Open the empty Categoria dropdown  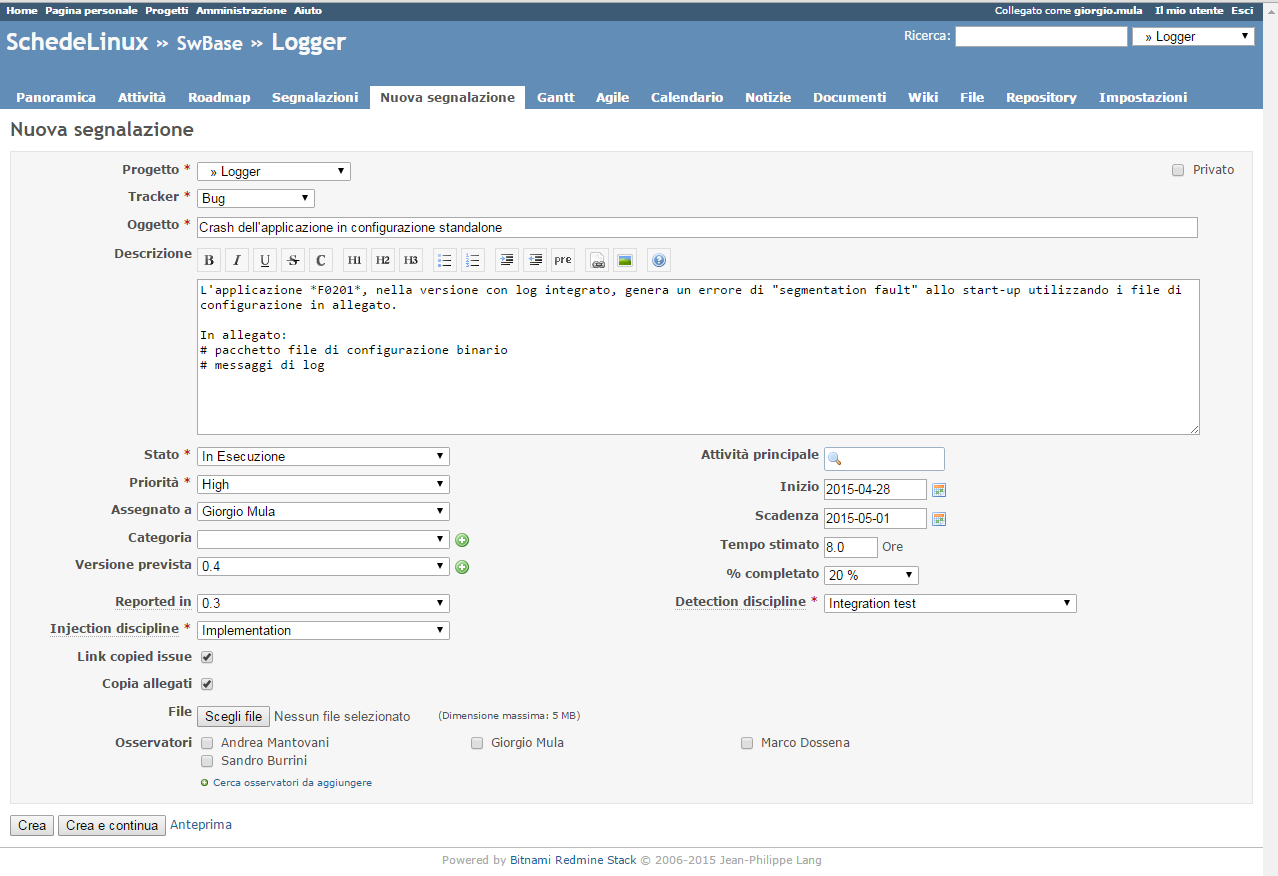[323, 539]
